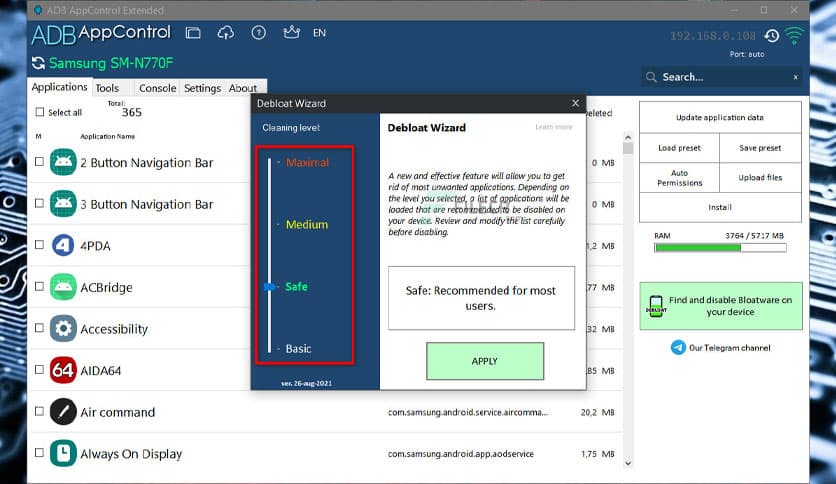836x484 pixels.
Task: Click the Air command app icon
Action: click(x=63, y=412)
